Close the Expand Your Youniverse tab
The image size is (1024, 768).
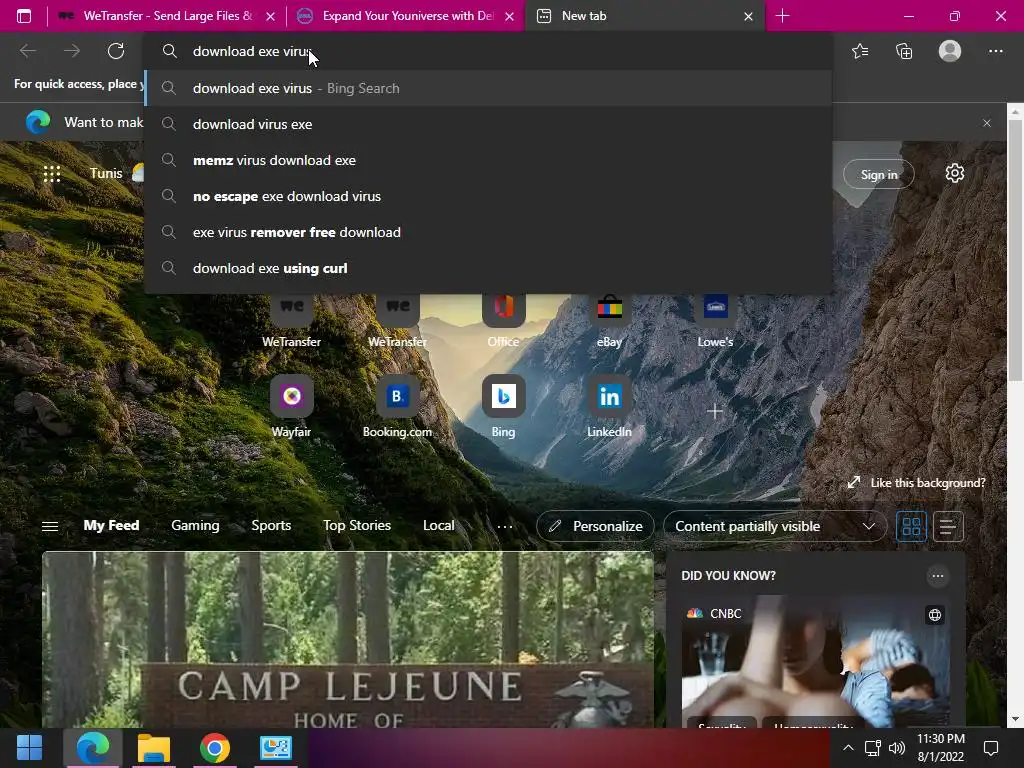(x=509, y=17)
